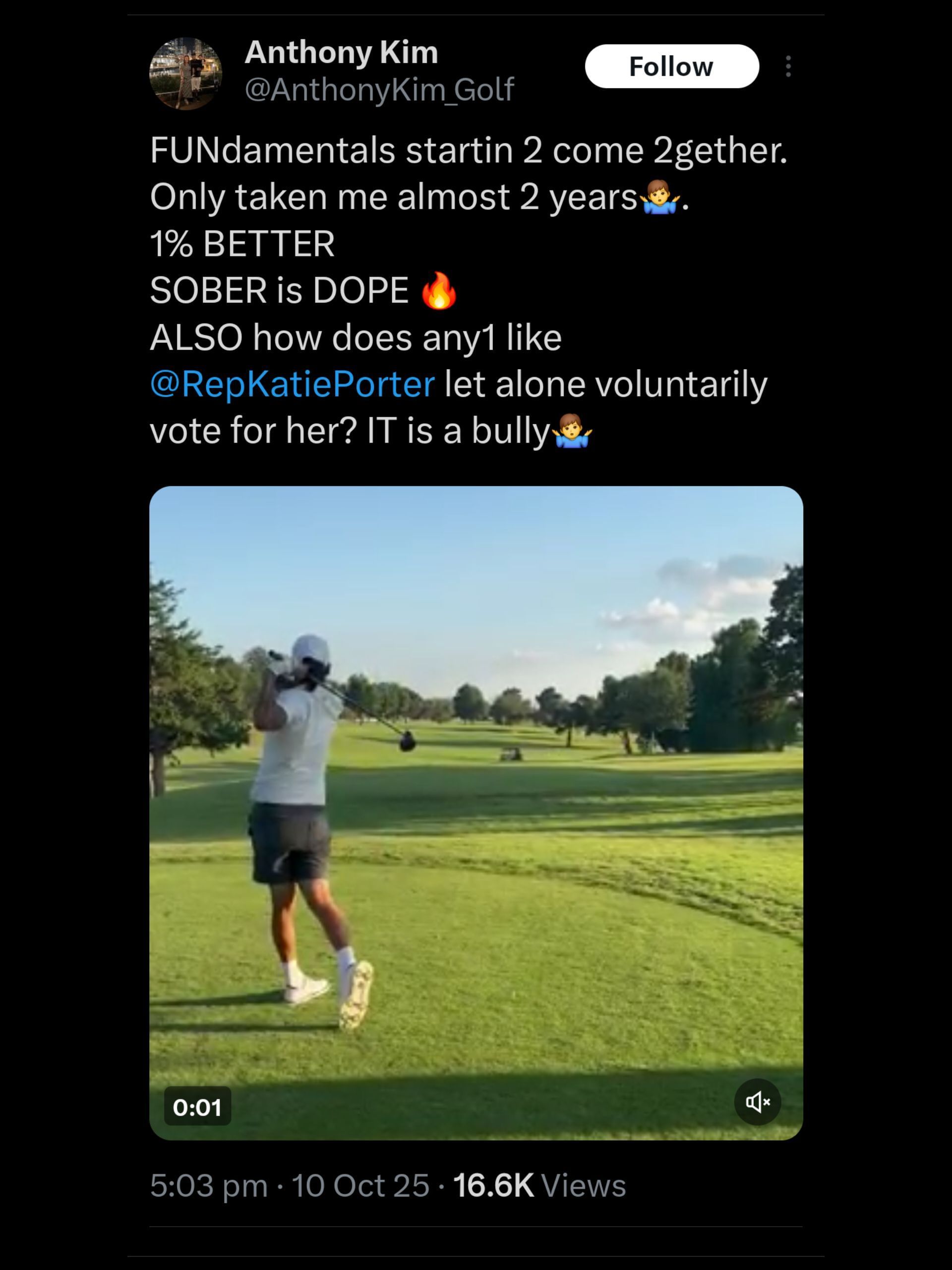Screen dimensions: 952x1270
Task: Click the 'FUNdamentals startin 2 come 2gether' text
Action: click(x=469, y=151)
